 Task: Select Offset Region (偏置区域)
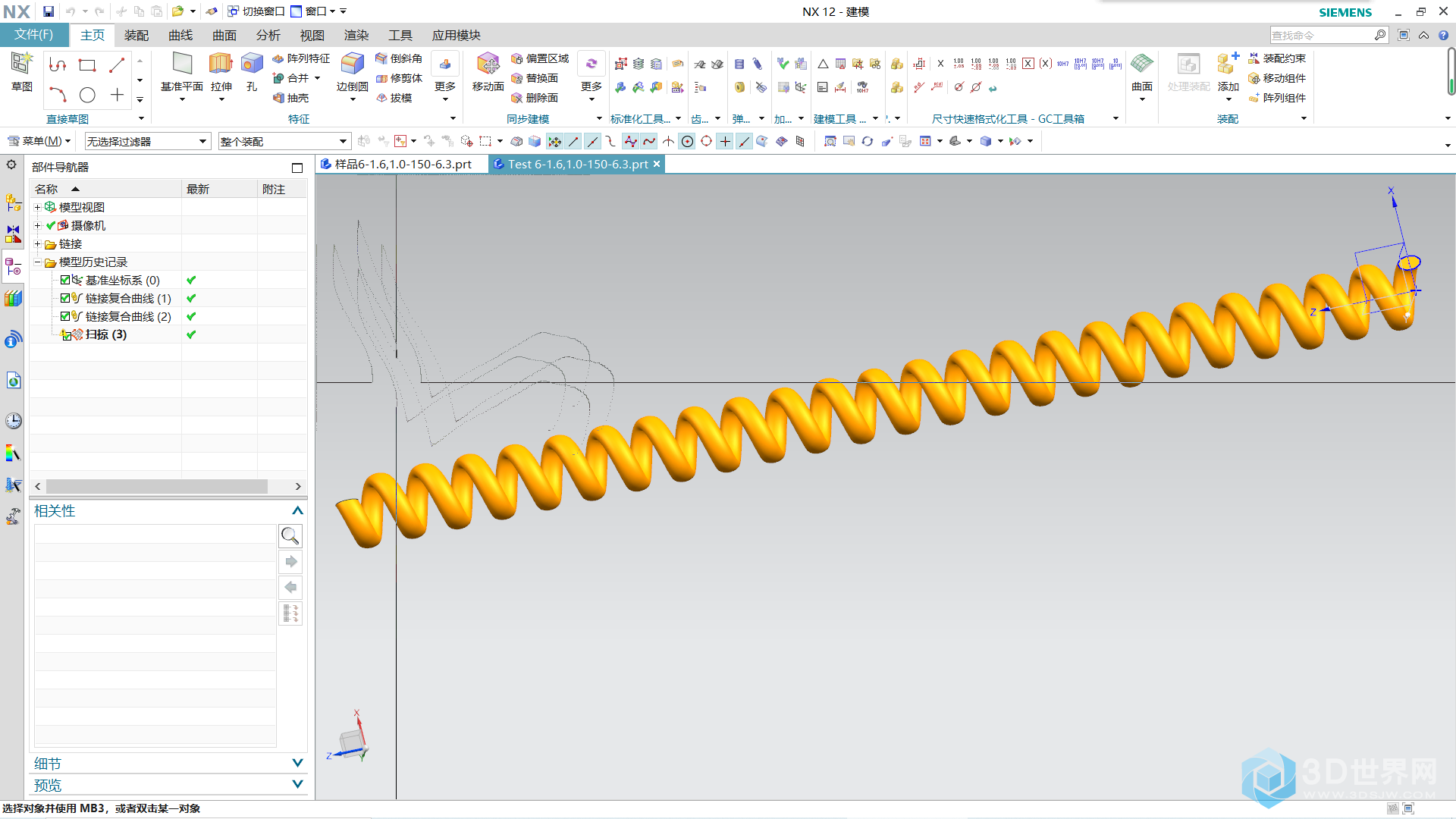540,58
